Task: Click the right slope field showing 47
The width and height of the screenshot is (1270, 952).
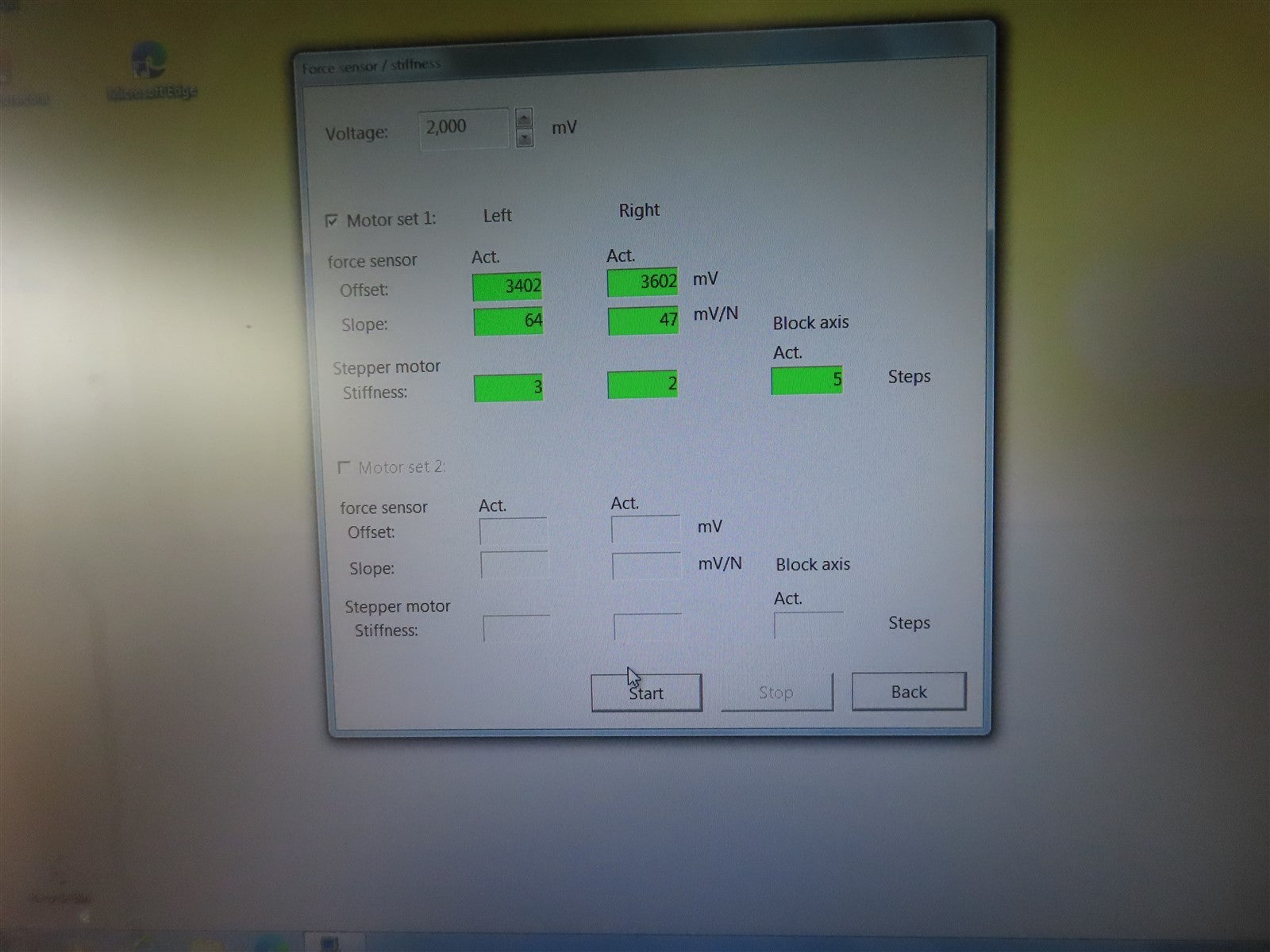Action: point(643,320)
